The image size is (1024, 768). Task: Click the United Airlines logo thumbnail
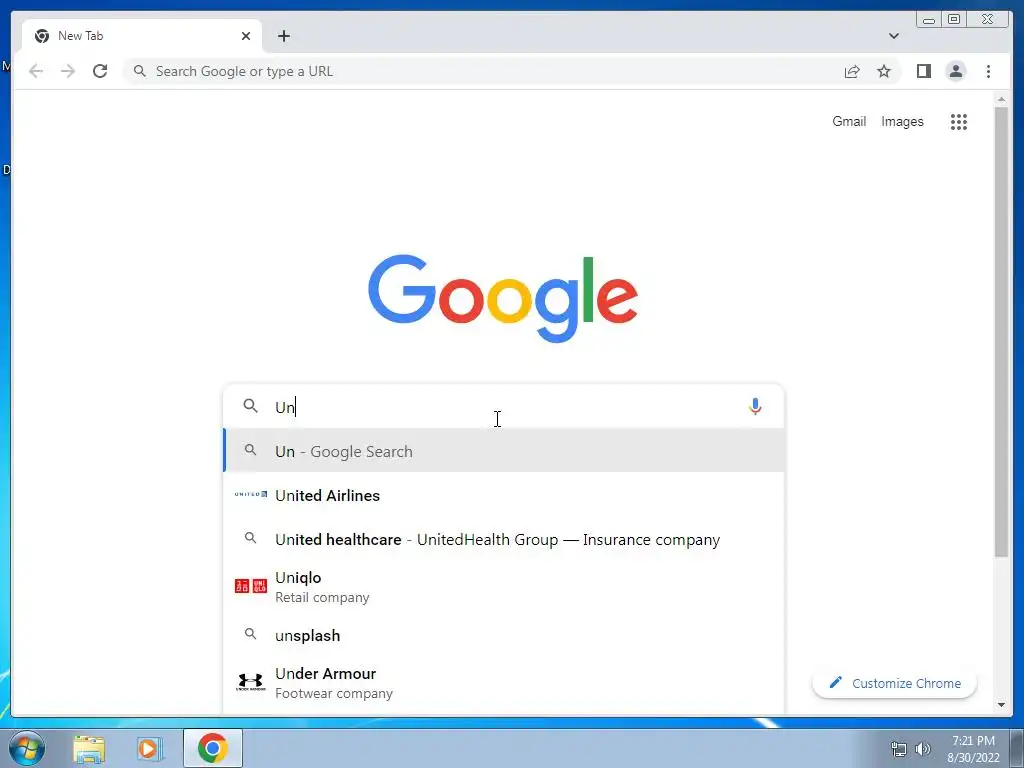pos(251,494)
